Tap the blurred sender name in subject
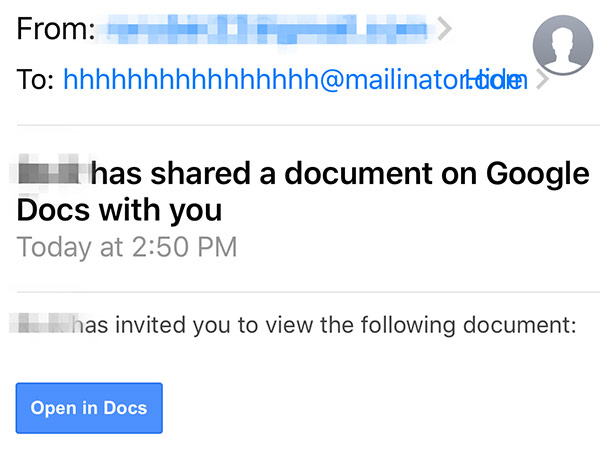The height and width of the screenshot is (450, 600). click(x=52, y=175)
